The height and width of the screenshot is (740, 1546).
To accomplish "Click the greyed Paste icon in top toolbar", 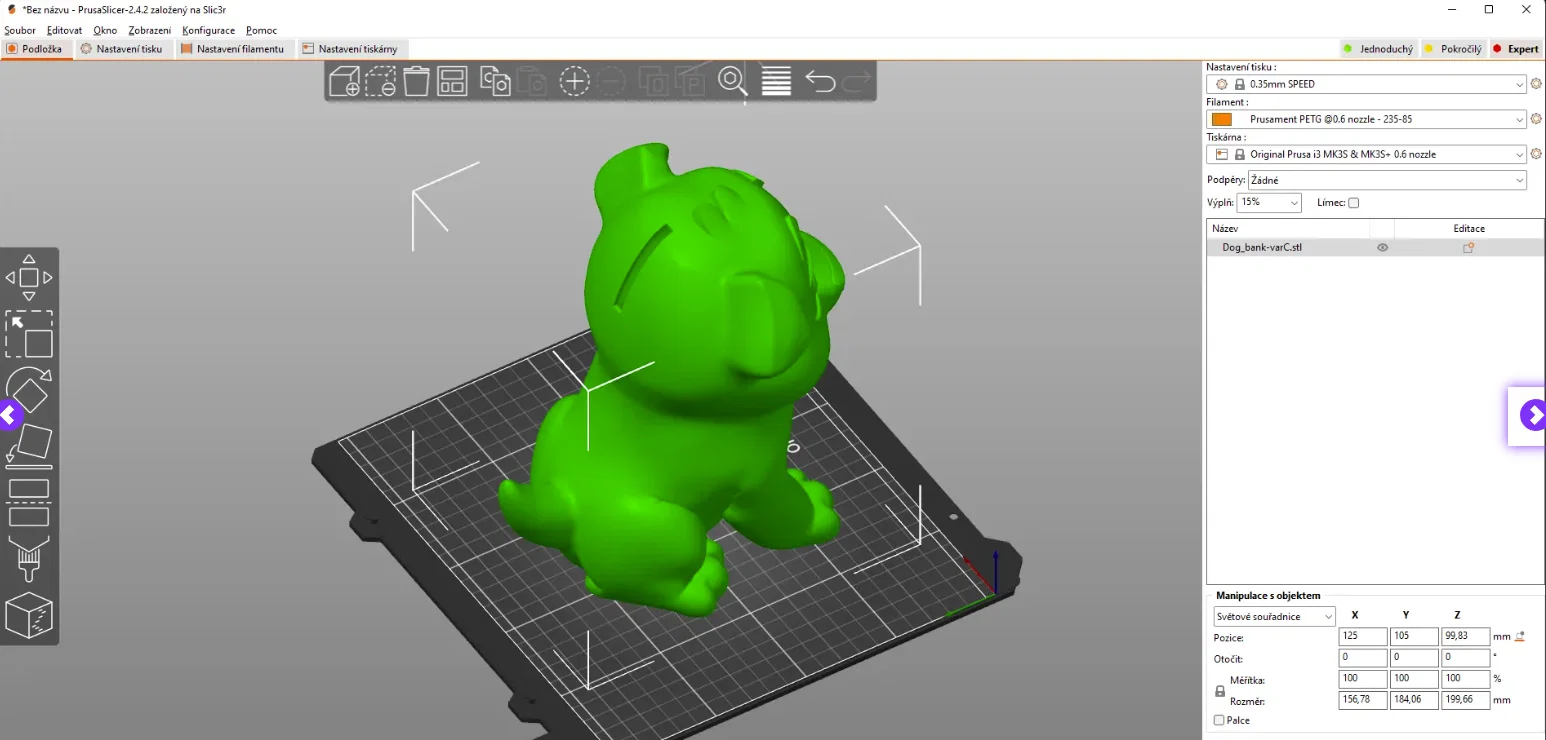I will point(531,81).
